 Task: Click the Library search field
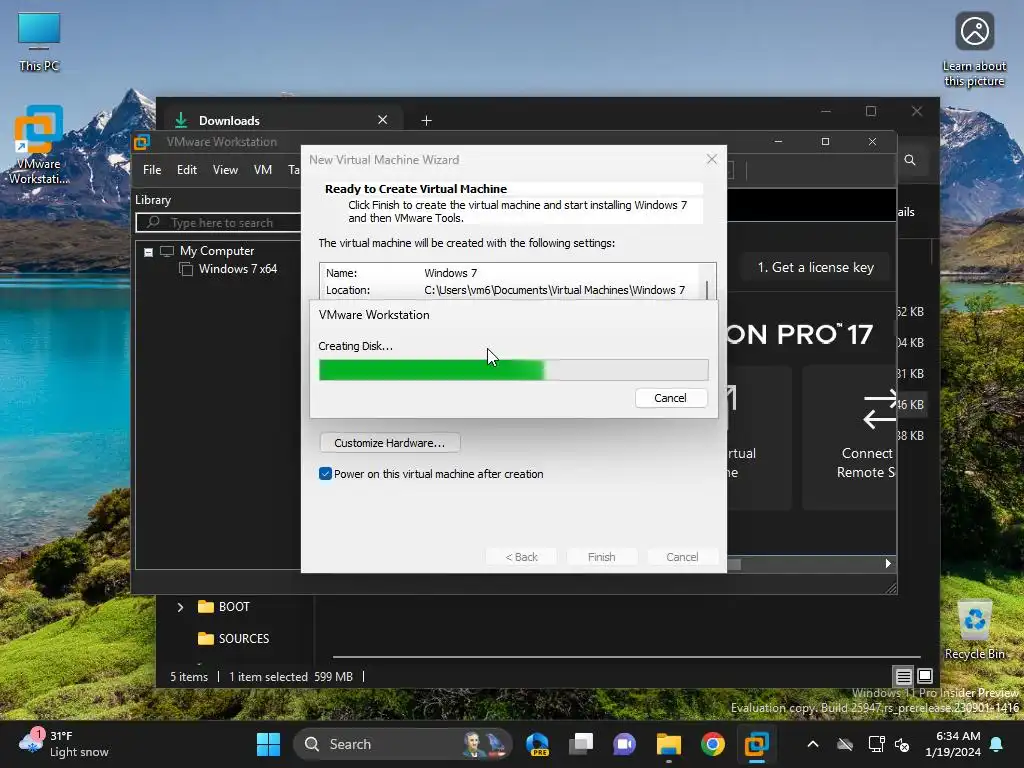[218, 223]
